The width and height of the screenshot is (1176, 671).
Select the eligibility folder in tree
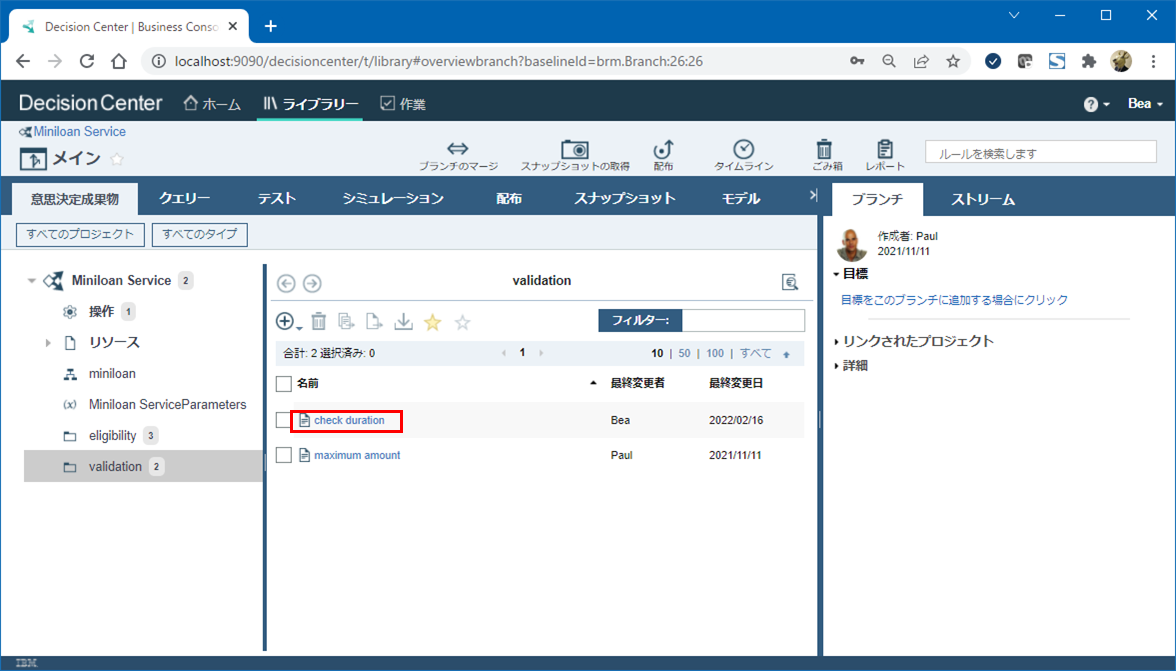(x=112, y=436)
